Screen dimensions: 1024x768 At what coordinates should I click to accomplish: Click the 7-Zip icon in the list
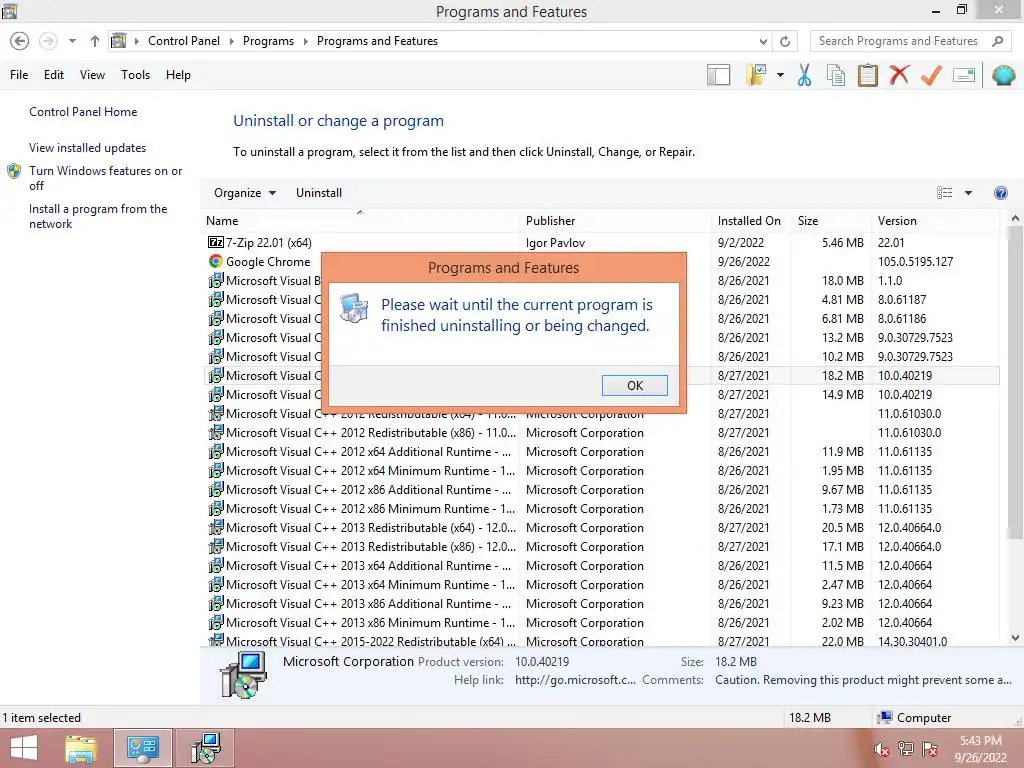216,242
